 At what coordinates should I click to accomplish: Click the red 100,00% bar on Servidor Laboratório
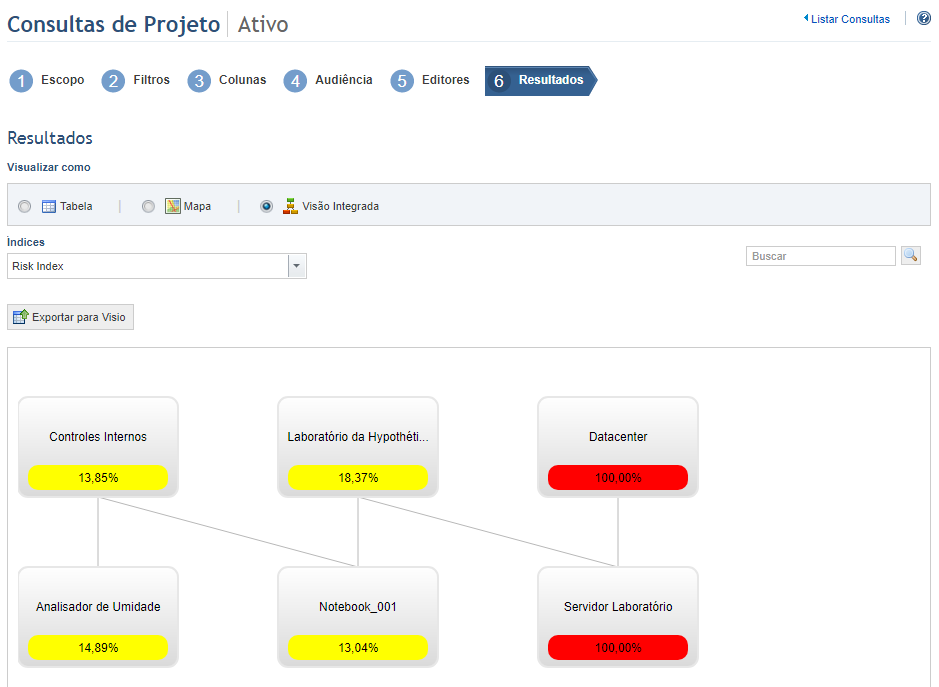pyautogui.click(x=618, y=647)
